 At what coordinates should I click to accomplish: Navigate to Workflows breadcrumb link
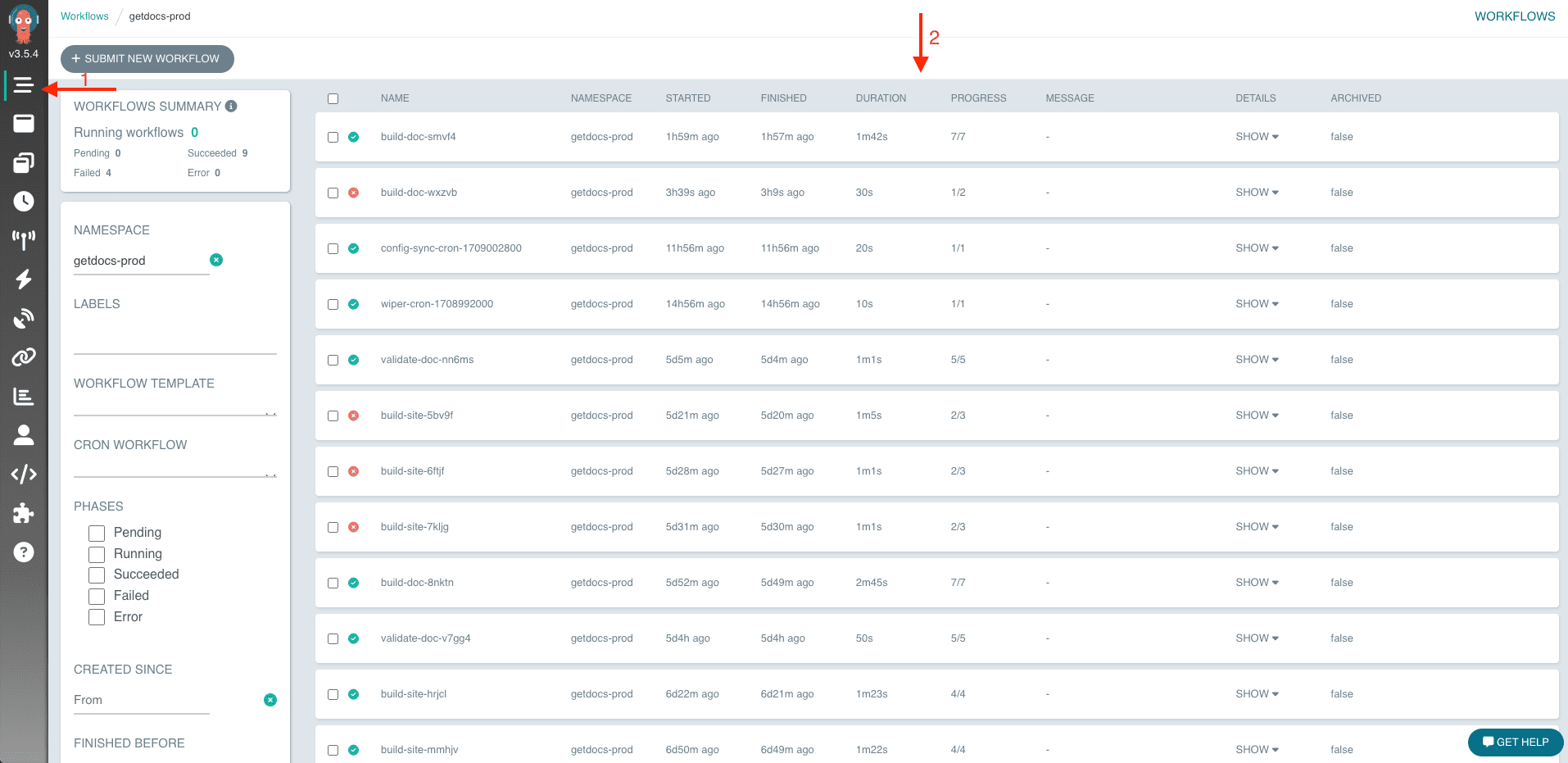84,16
